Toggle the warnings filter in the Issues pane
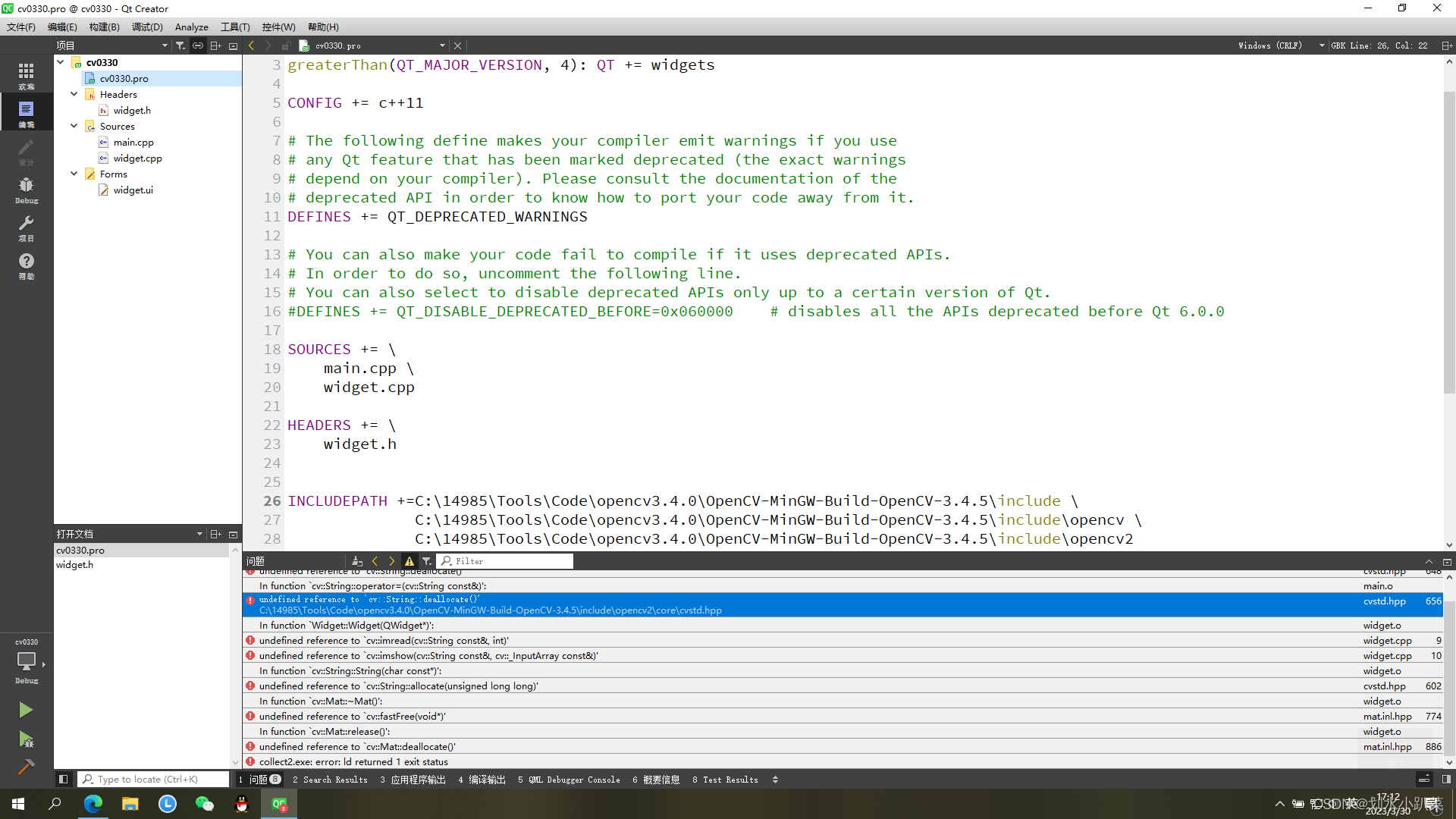This screenshot has width=1456, height=819. (x=409, y=561)
